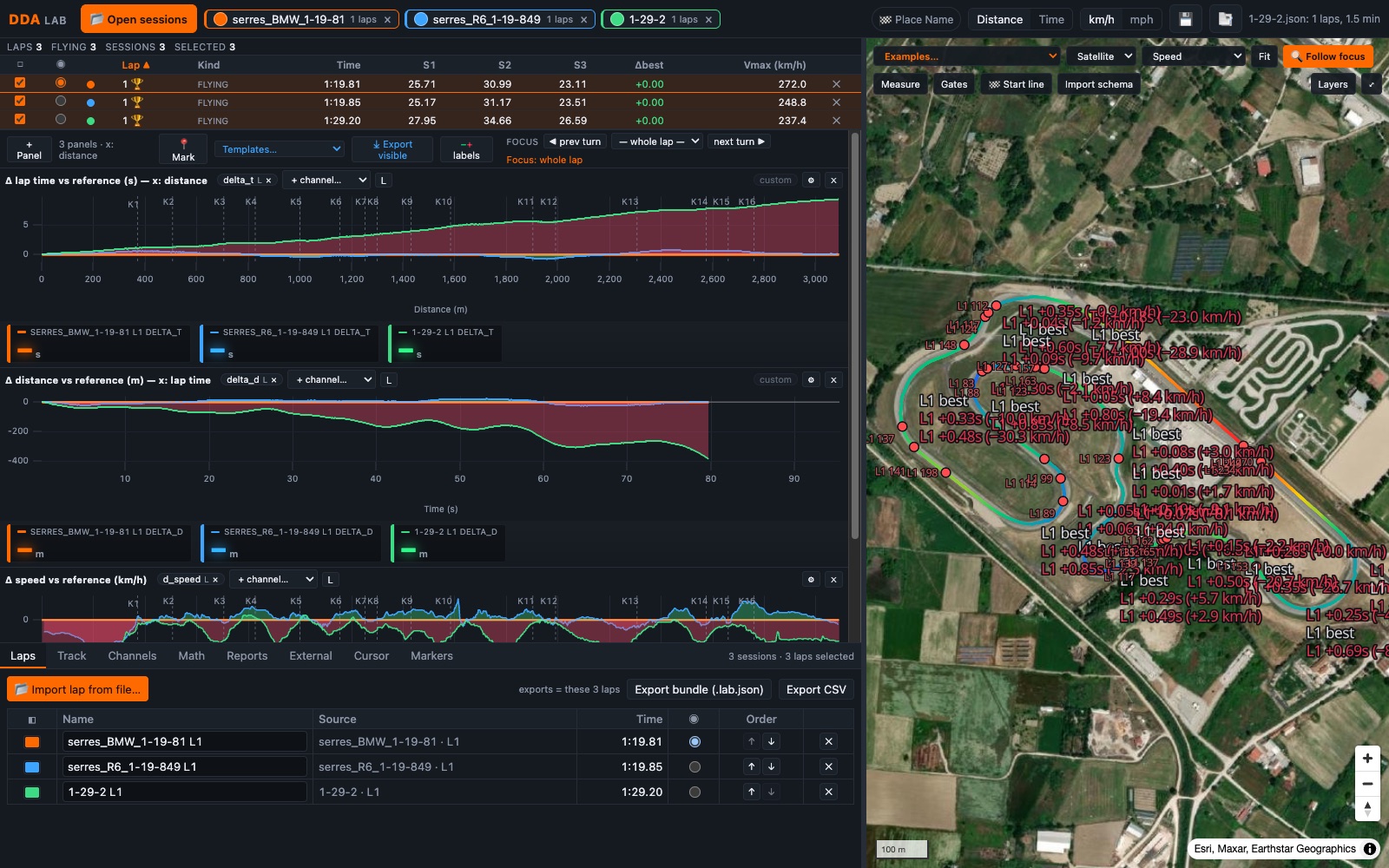Click the Mark pin button
The image size is (1389, 868).
(x=183, y=149)
